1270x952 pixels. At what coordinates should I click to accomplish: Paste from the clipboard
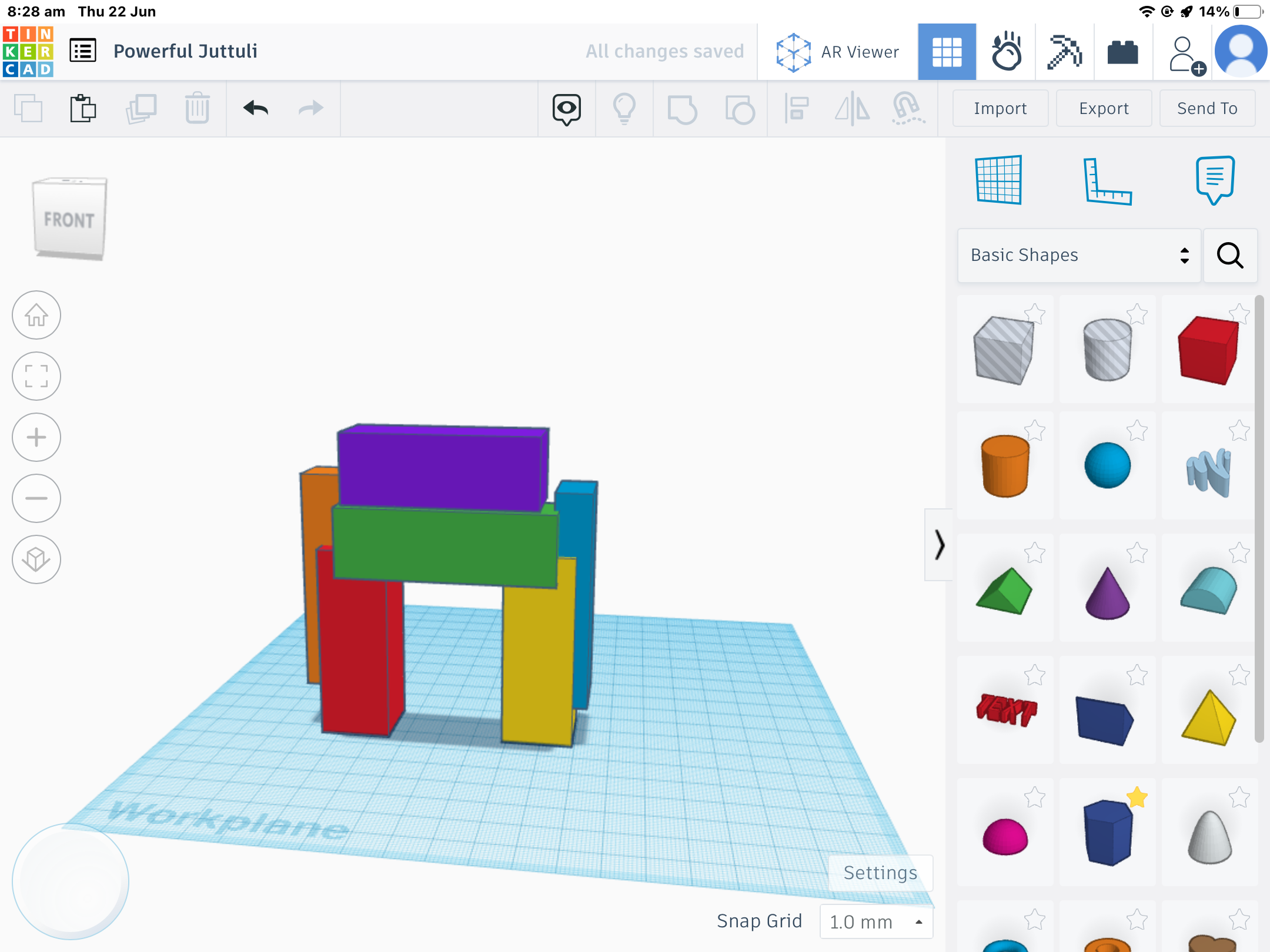(83, 109)
